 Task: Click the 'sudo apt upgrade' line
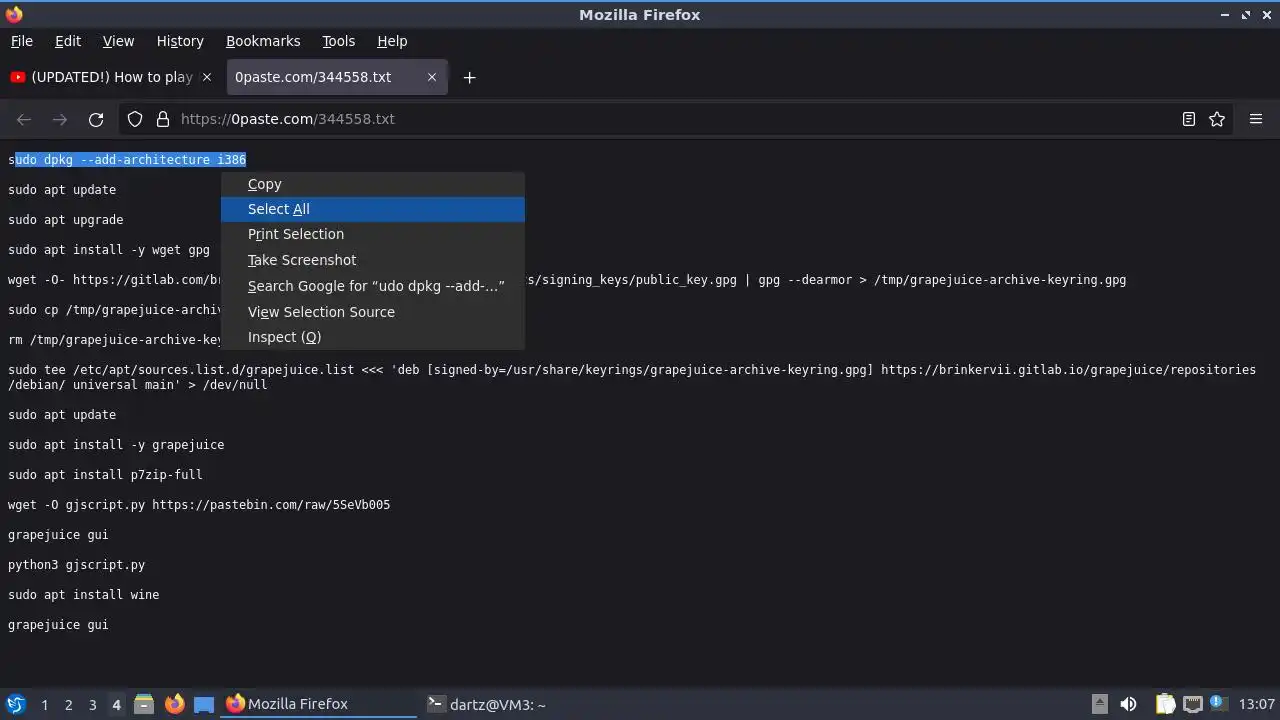click(66, 220)
